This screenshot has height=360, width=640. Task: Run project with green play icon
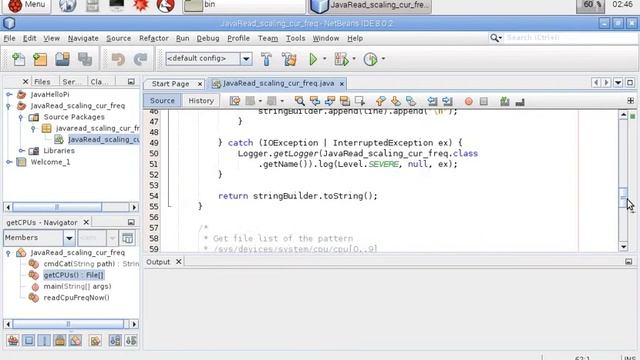[313, 60]
